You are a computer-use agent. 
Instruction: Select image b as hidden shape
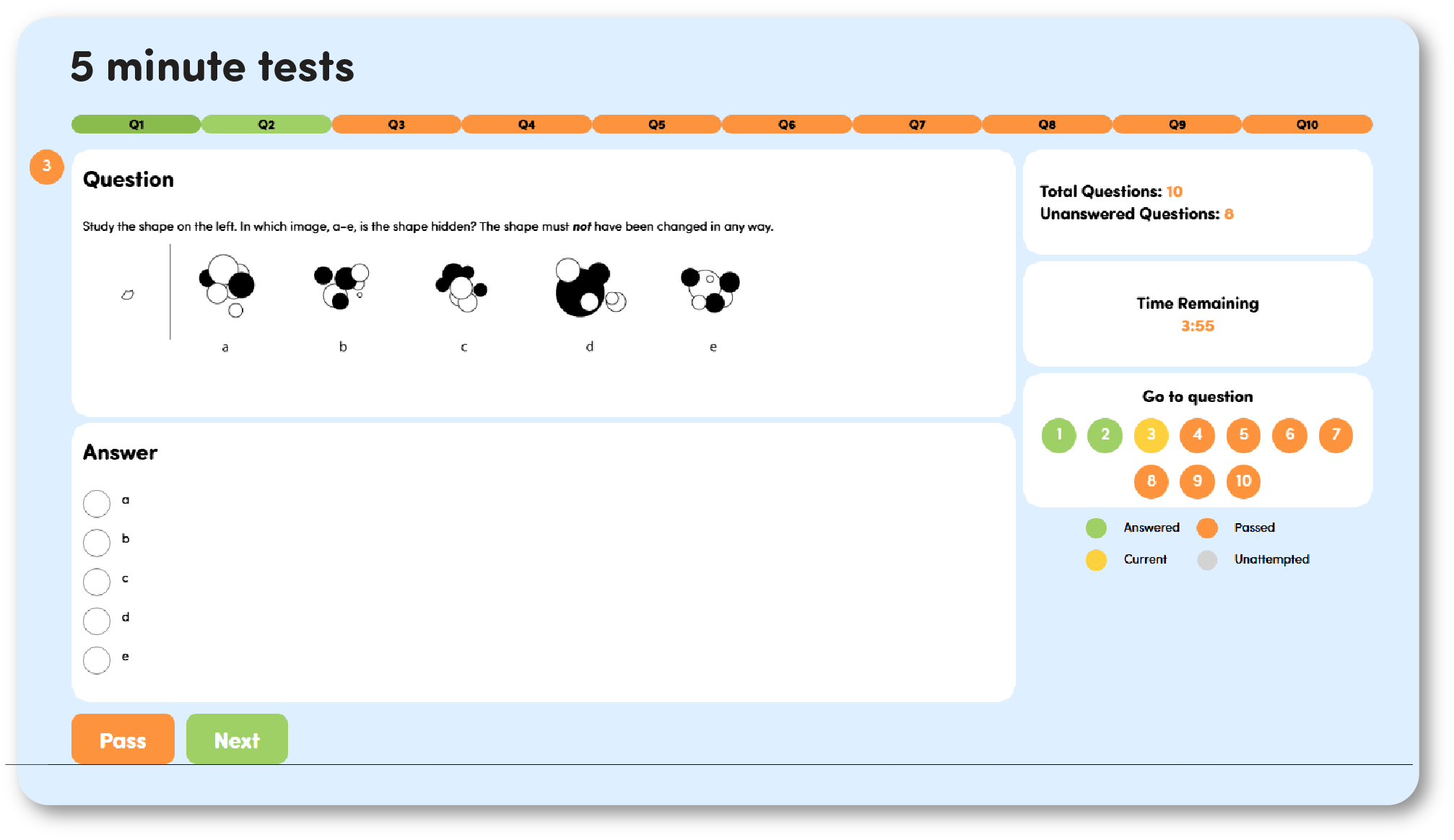[97, 540]
